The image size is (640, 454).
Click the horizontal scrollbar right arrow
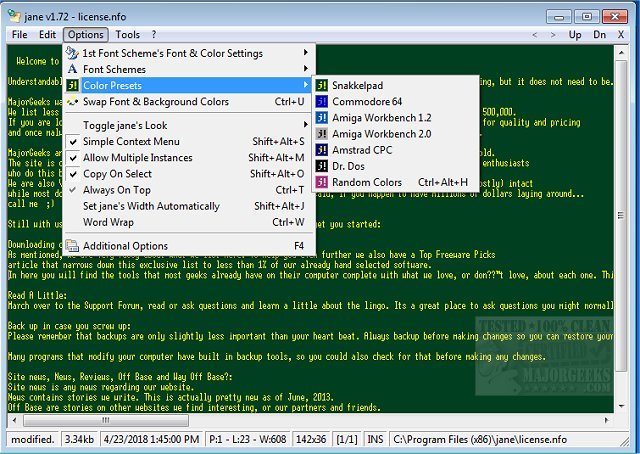point(607,420)
